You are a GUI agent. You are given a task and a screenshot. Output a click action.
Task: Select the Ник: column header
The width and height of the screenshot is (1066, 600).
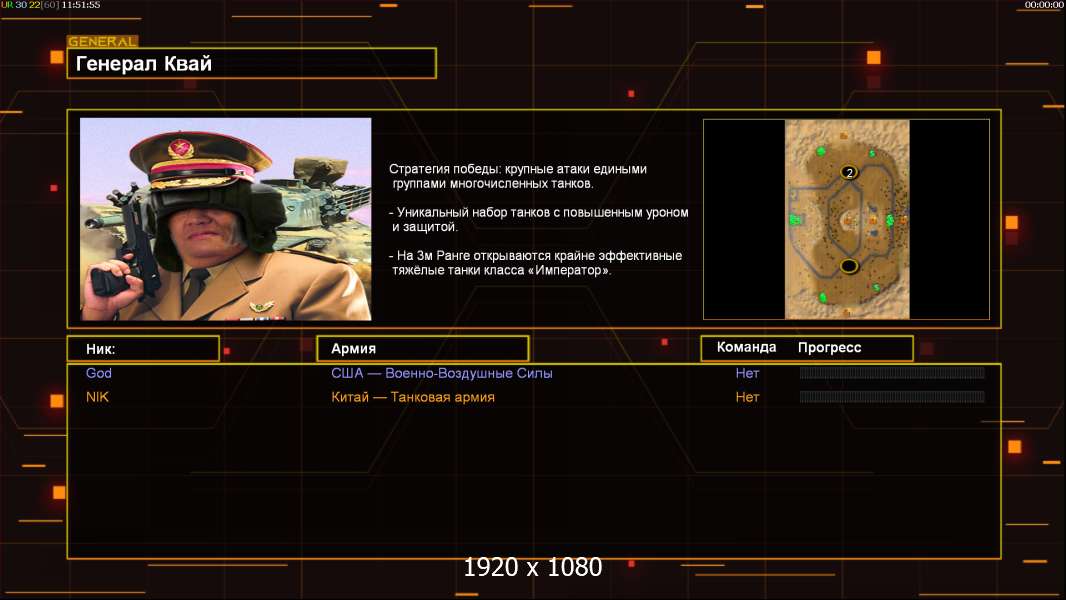click(143, 349)
